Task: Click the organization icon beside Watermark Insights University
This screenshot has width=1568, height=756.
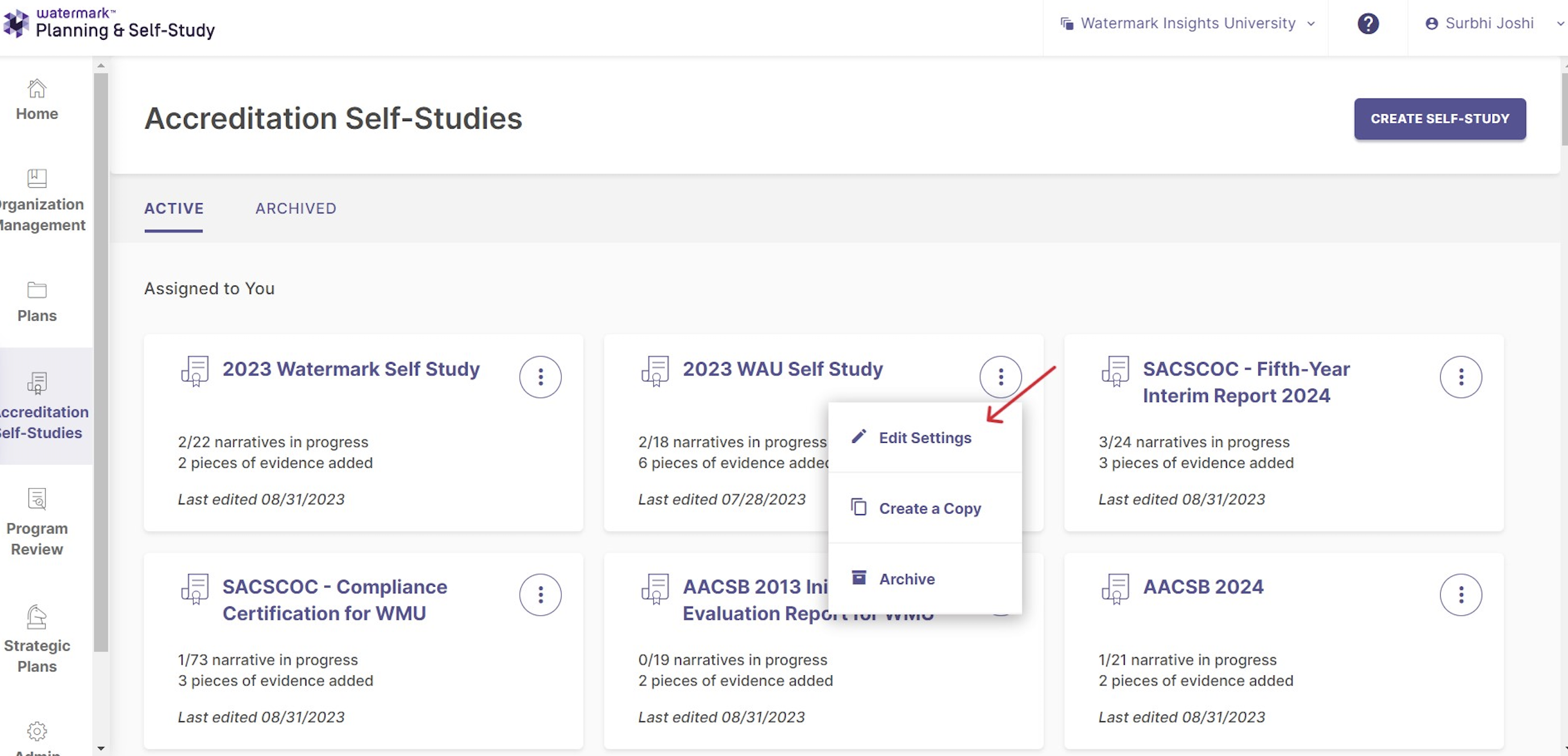Action: (x=1066, y=23)
